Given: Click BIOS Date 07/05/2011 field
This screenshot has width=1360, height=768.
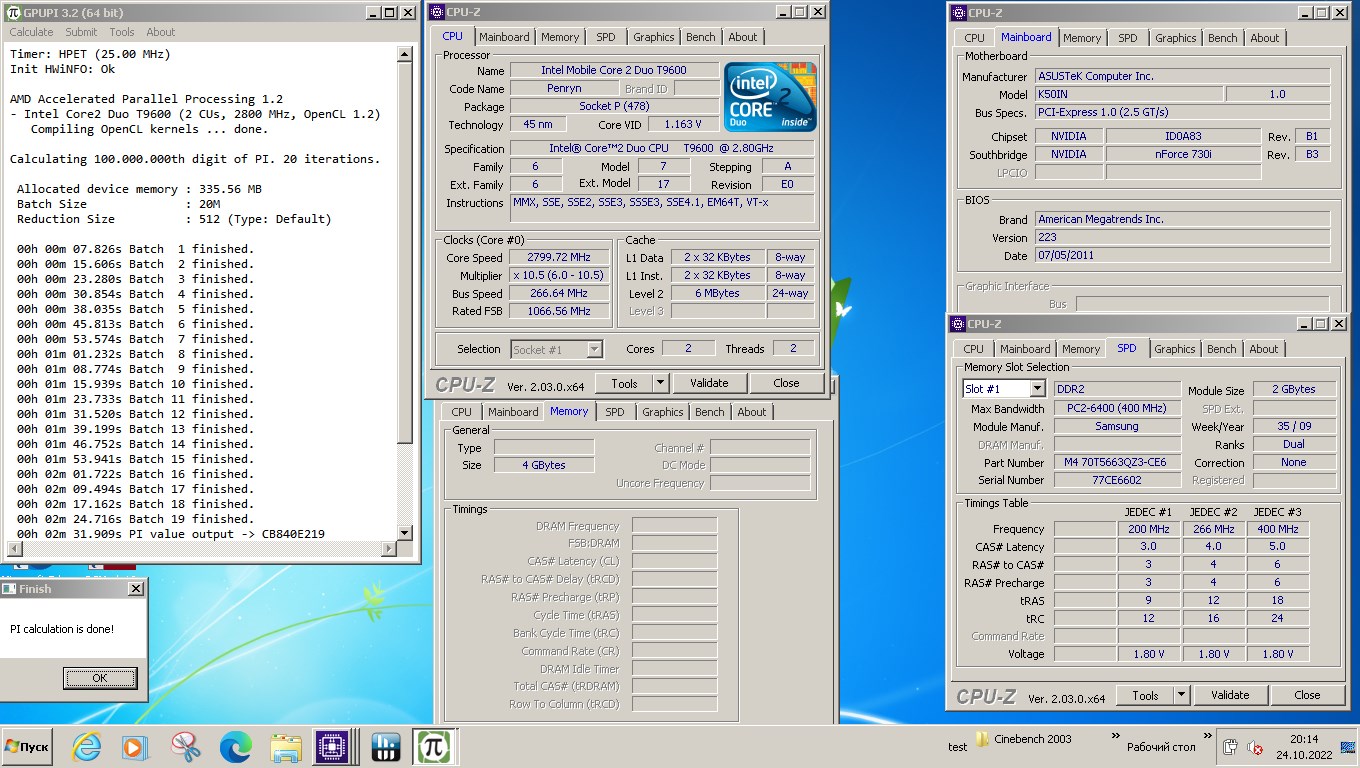Looking at the screenshot, I should [1183, 257].
